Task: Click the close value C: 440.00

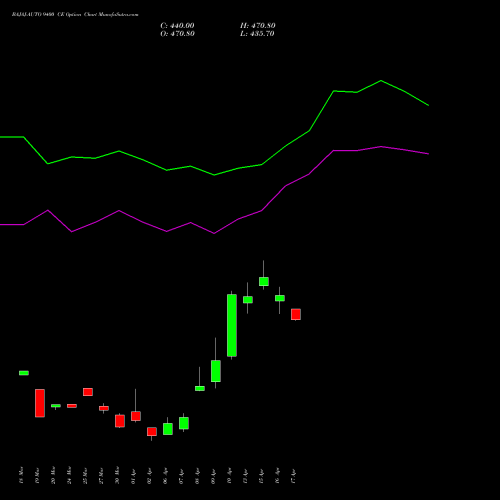Action: (177, 26)
